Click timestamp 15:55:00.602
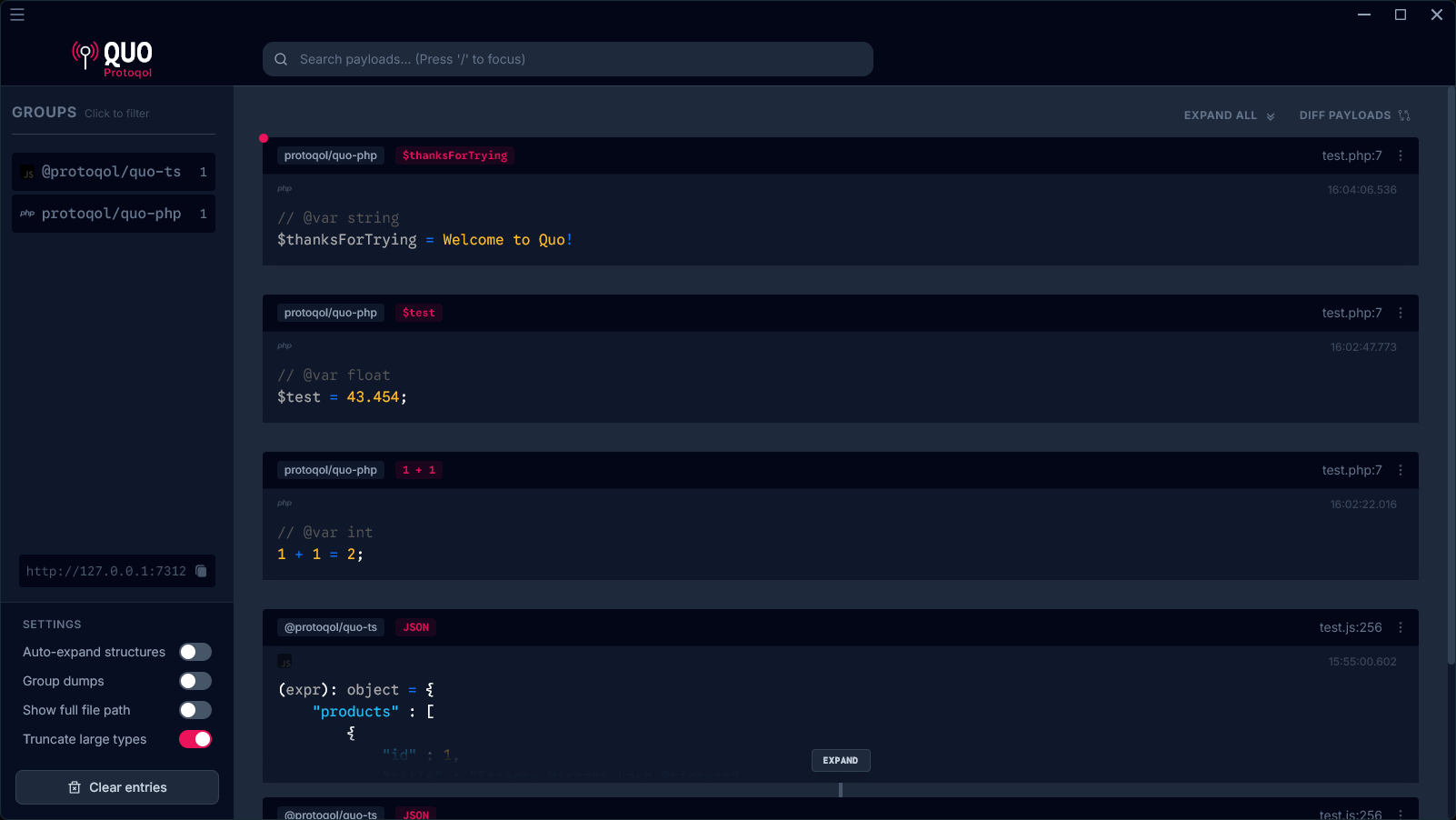This screenshot has width=1456, height=820. [1362, 662]
